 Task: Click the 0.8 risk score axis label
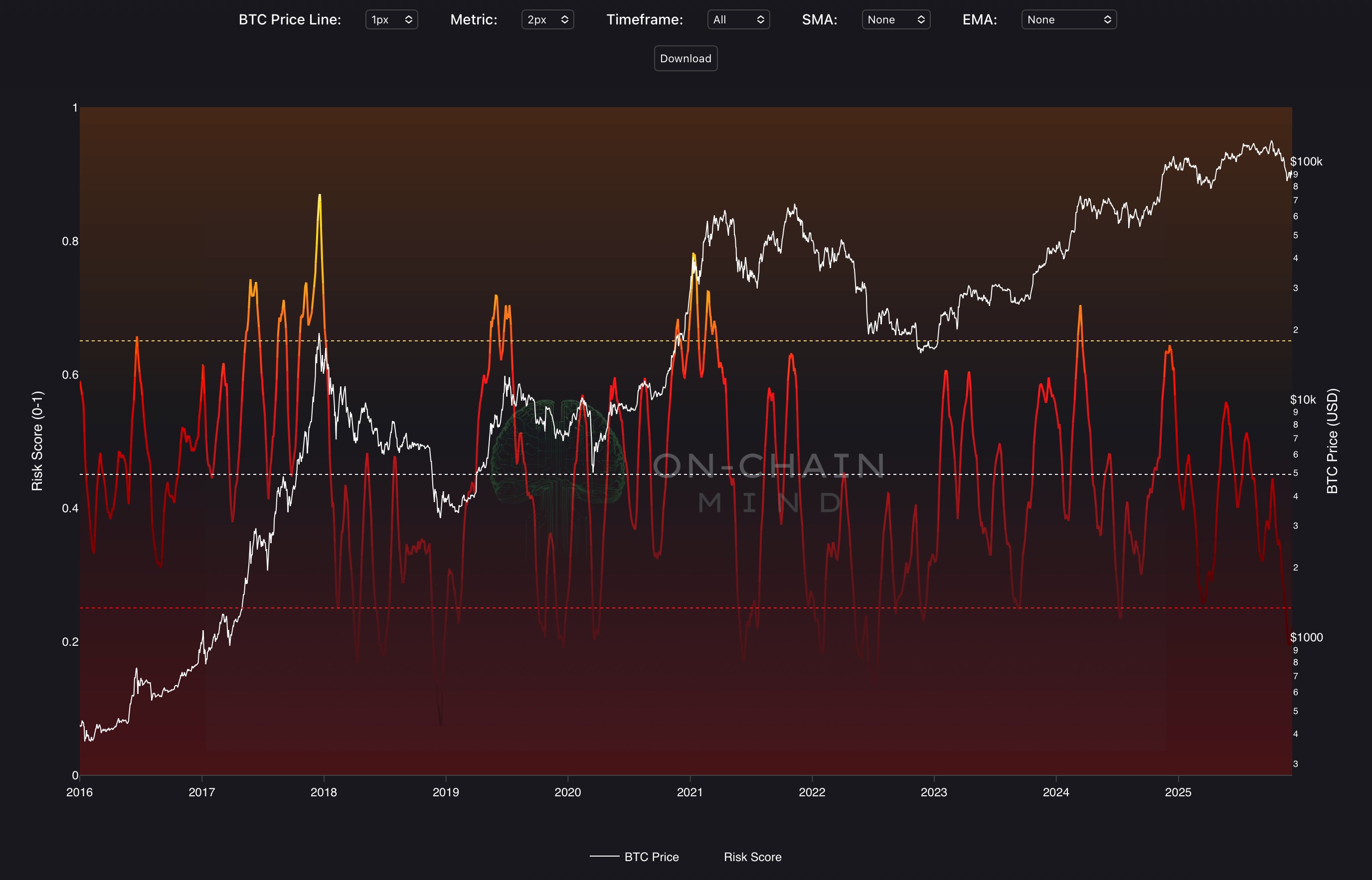(x=70, y=241)
